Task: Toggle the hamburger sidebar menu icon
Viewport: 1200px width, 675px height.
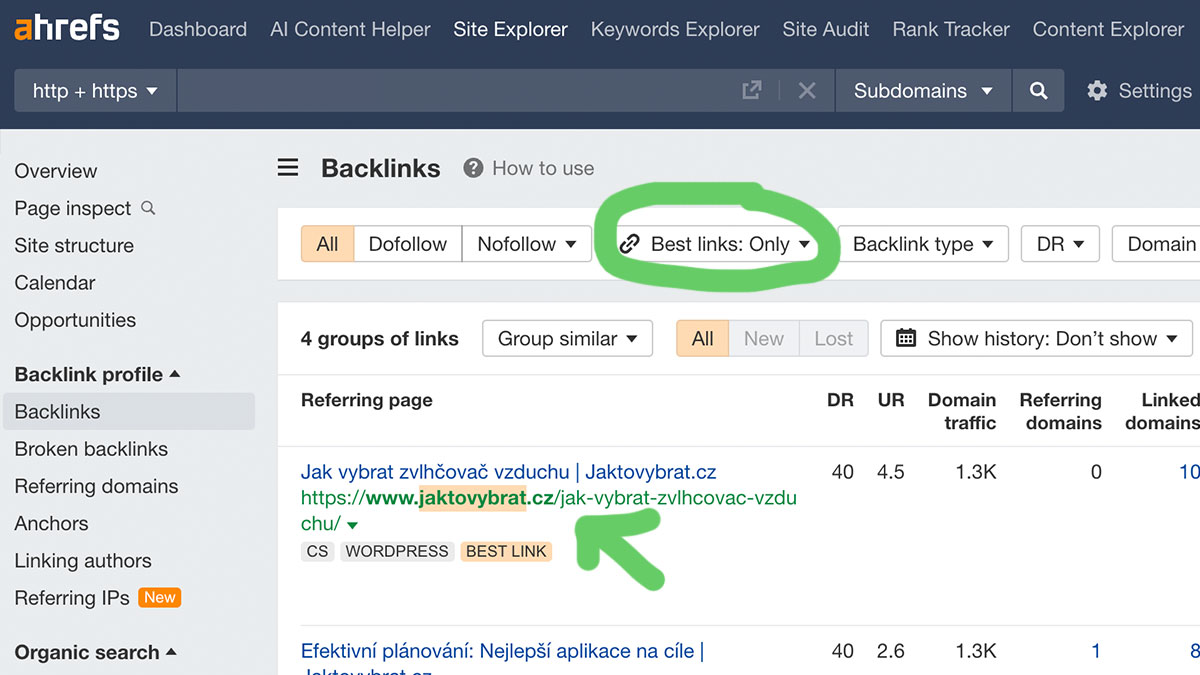Action: 288,168
